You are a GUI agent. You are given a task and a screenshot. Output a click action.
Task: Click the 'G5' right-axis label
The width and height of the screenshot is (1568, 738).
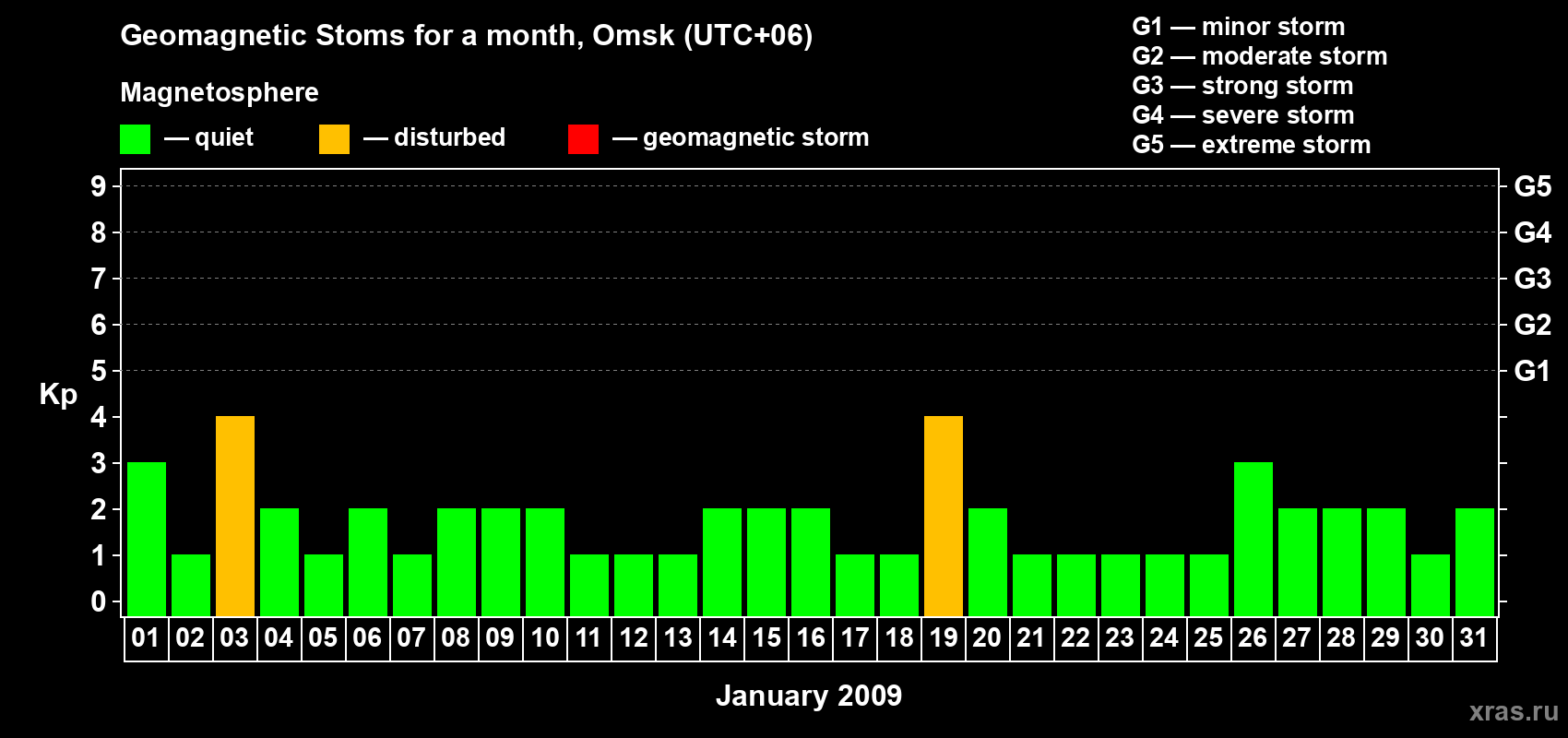1533,186
